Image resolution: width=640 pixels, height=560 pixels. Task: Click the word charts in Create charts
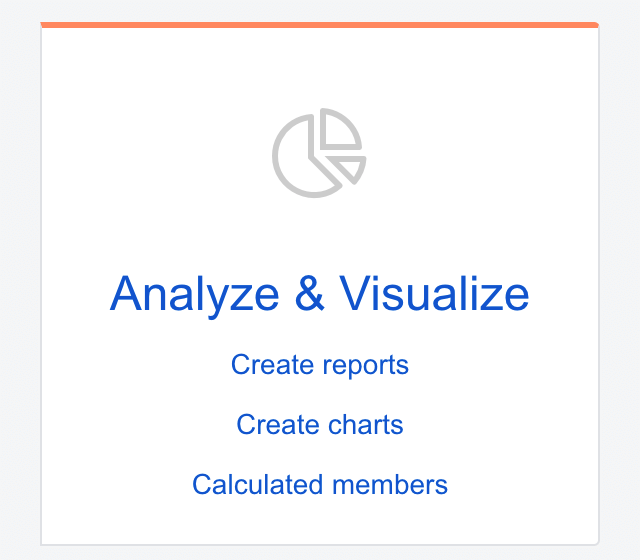[365, 424]
